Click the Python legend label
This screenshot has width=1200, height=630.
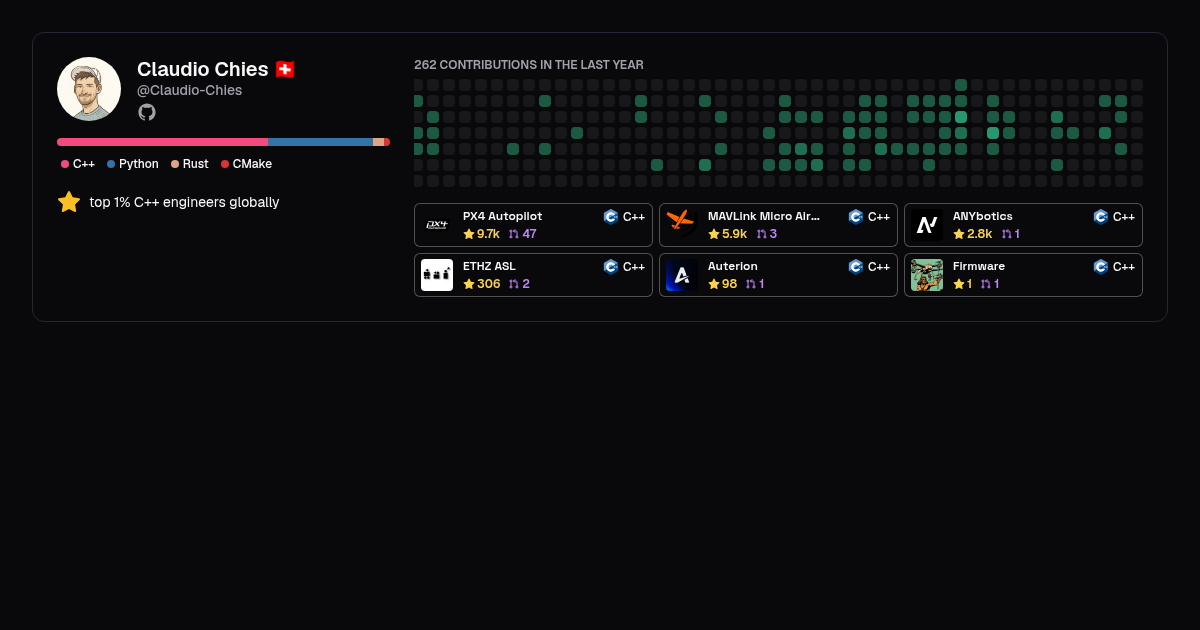(139, 164)
